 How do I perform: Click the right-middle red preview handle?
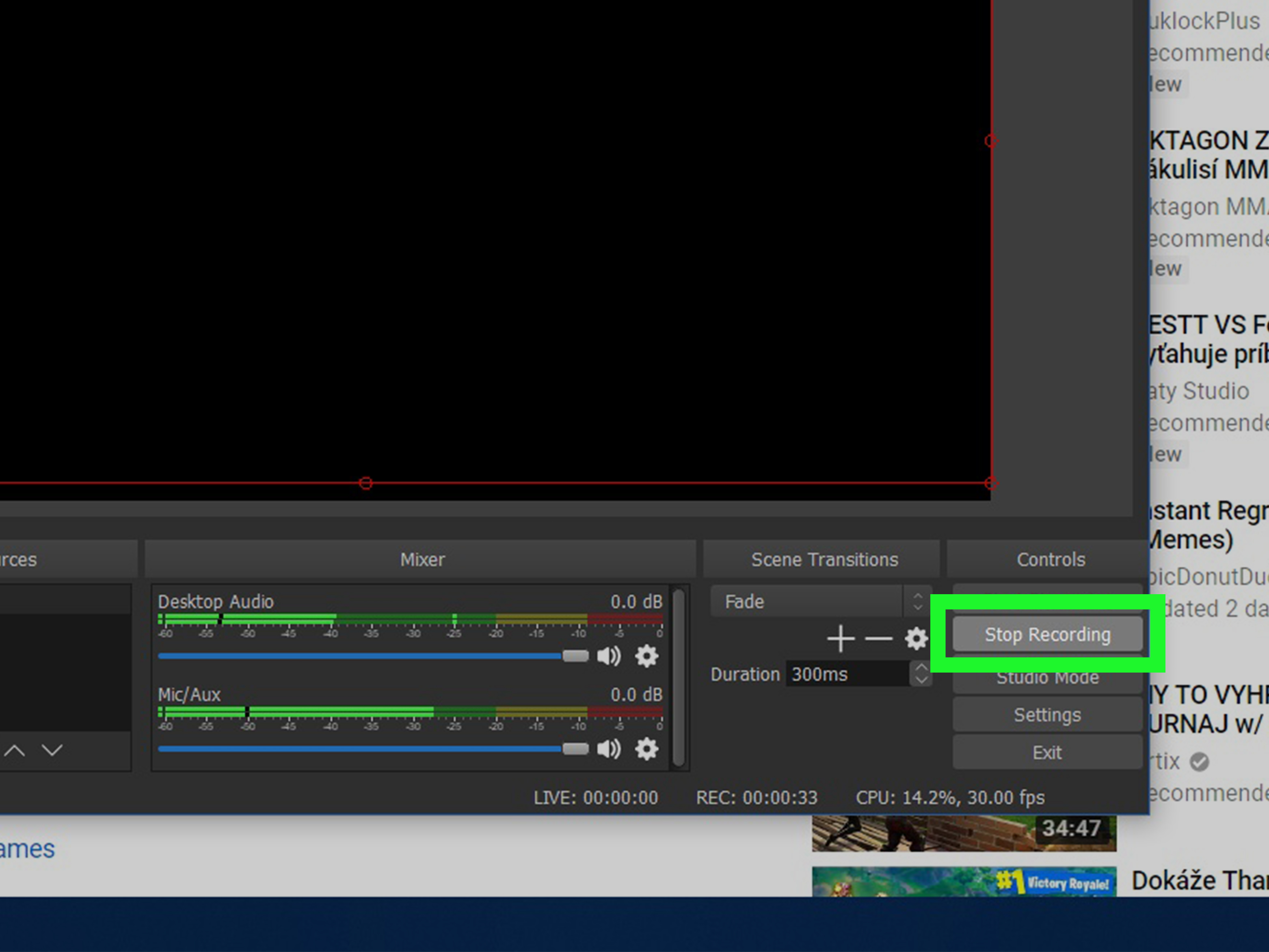(991, 141)
